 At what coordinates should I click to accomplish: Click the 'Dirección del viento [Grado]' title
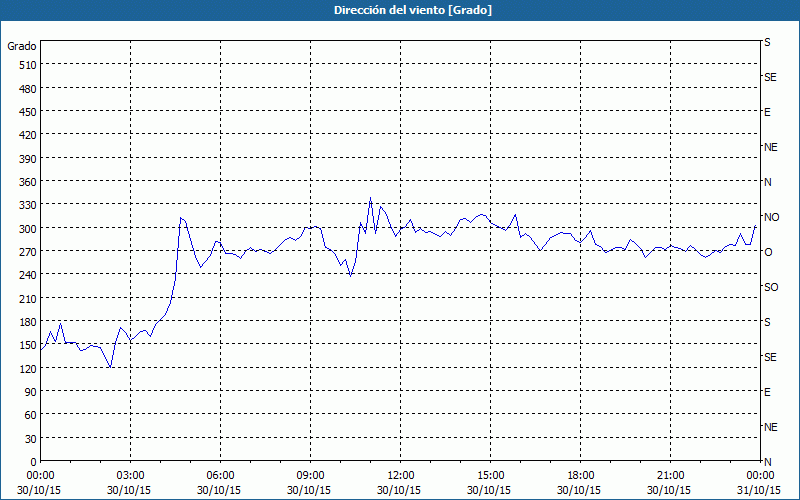413,10
